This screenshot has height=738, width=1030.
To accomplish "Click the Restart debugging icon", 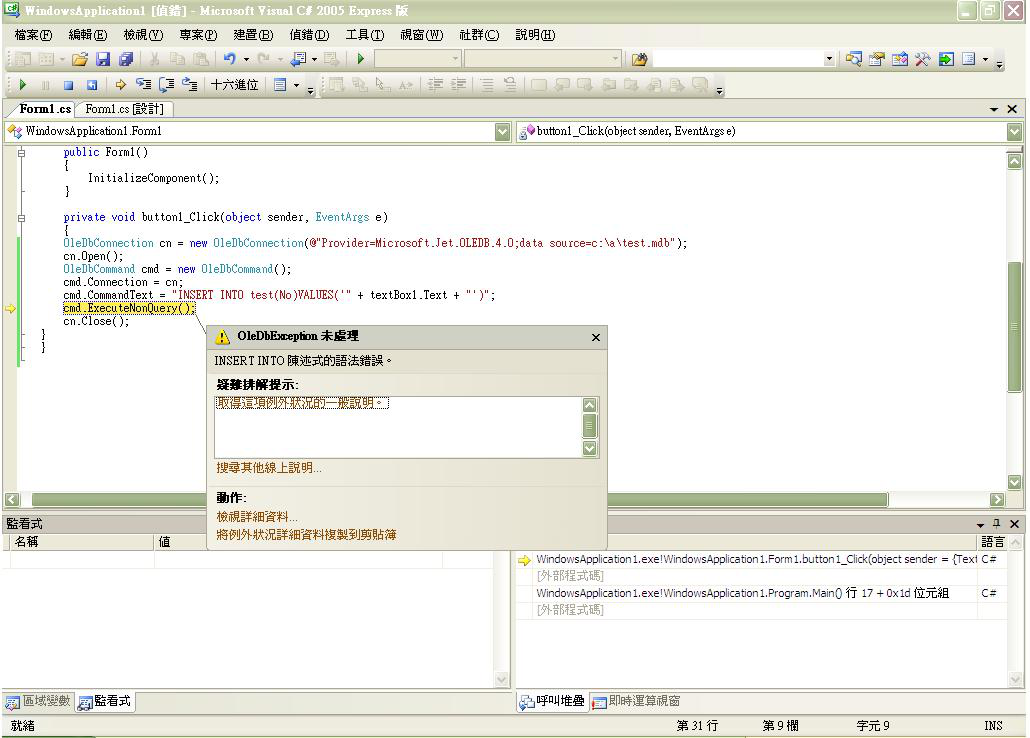I will pos(92,86).
